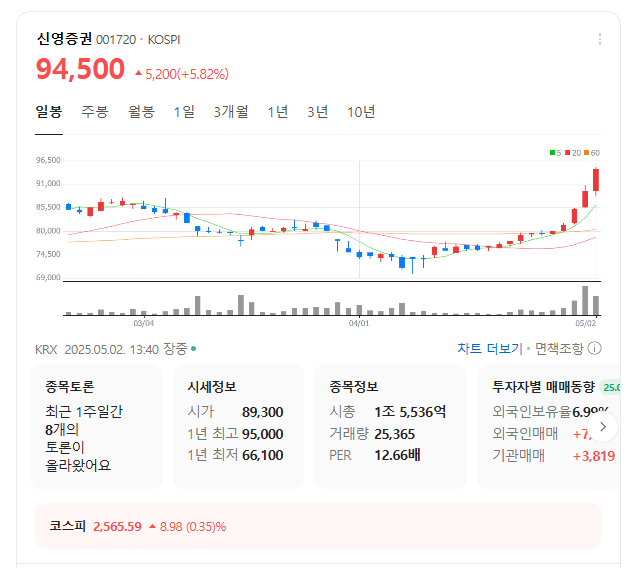635x568 pixels.
Task: Click the red 20-day moving average legend
Action: coord(573,153)
